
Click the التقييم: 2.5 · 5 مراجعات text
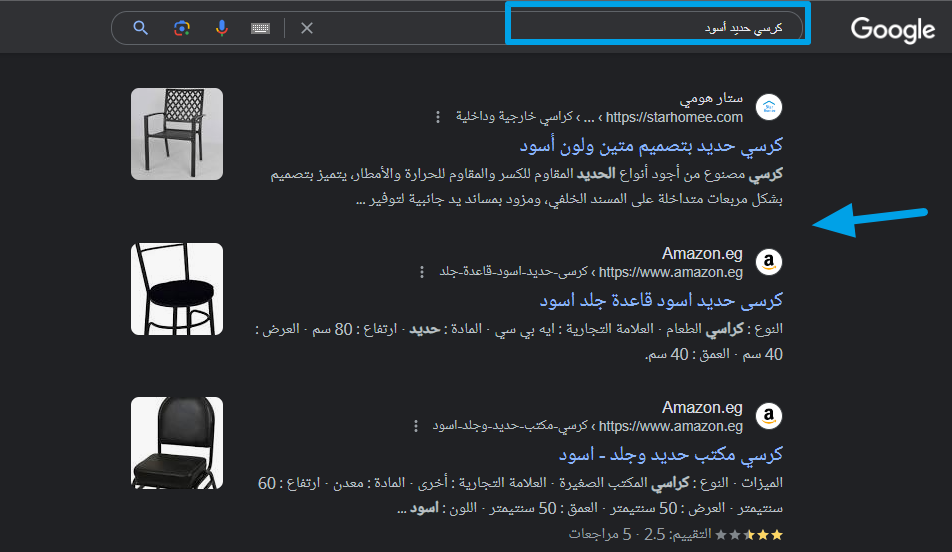640,534
